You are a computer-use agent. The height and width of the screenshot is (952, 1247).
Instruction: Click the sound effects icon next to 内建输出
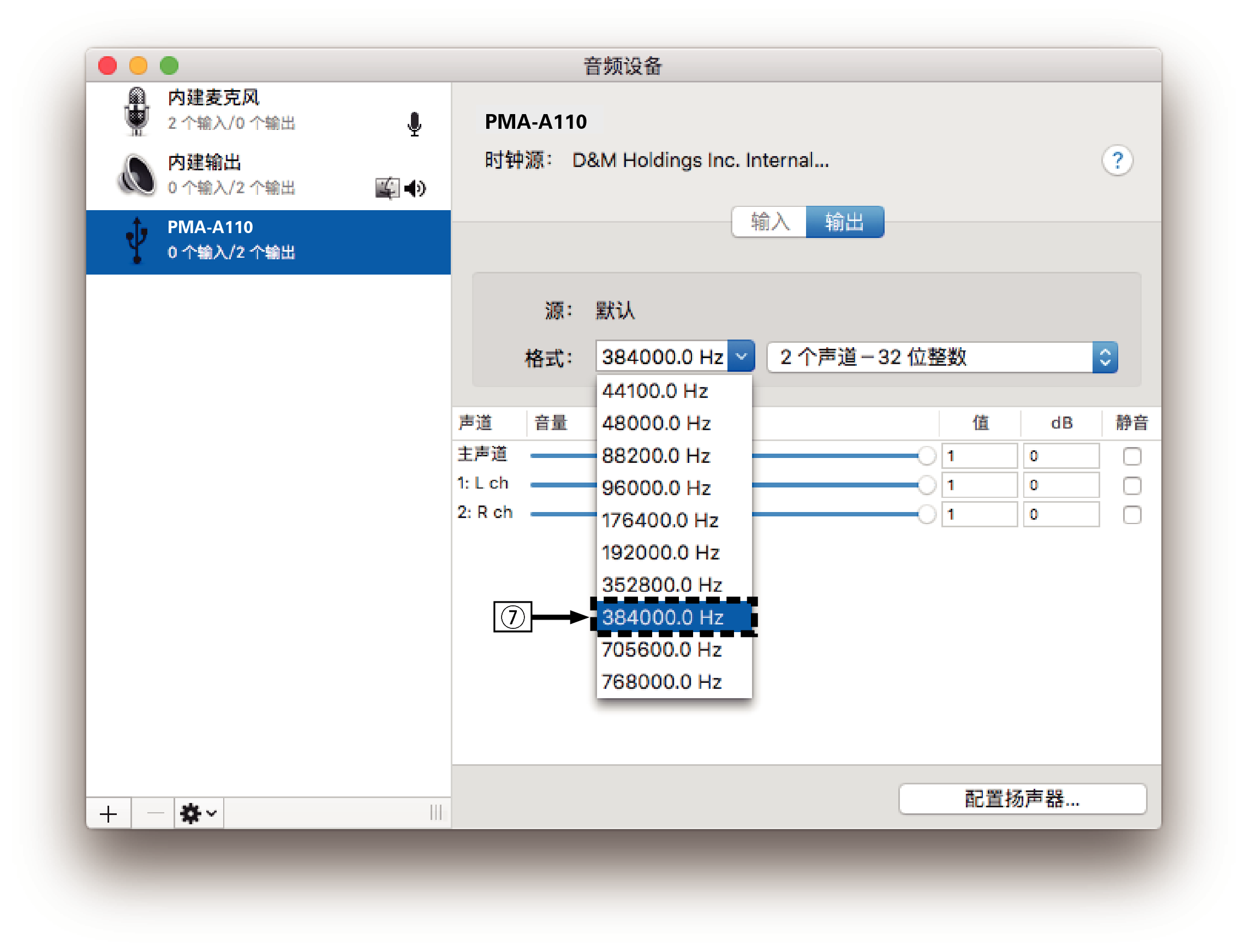387,188
